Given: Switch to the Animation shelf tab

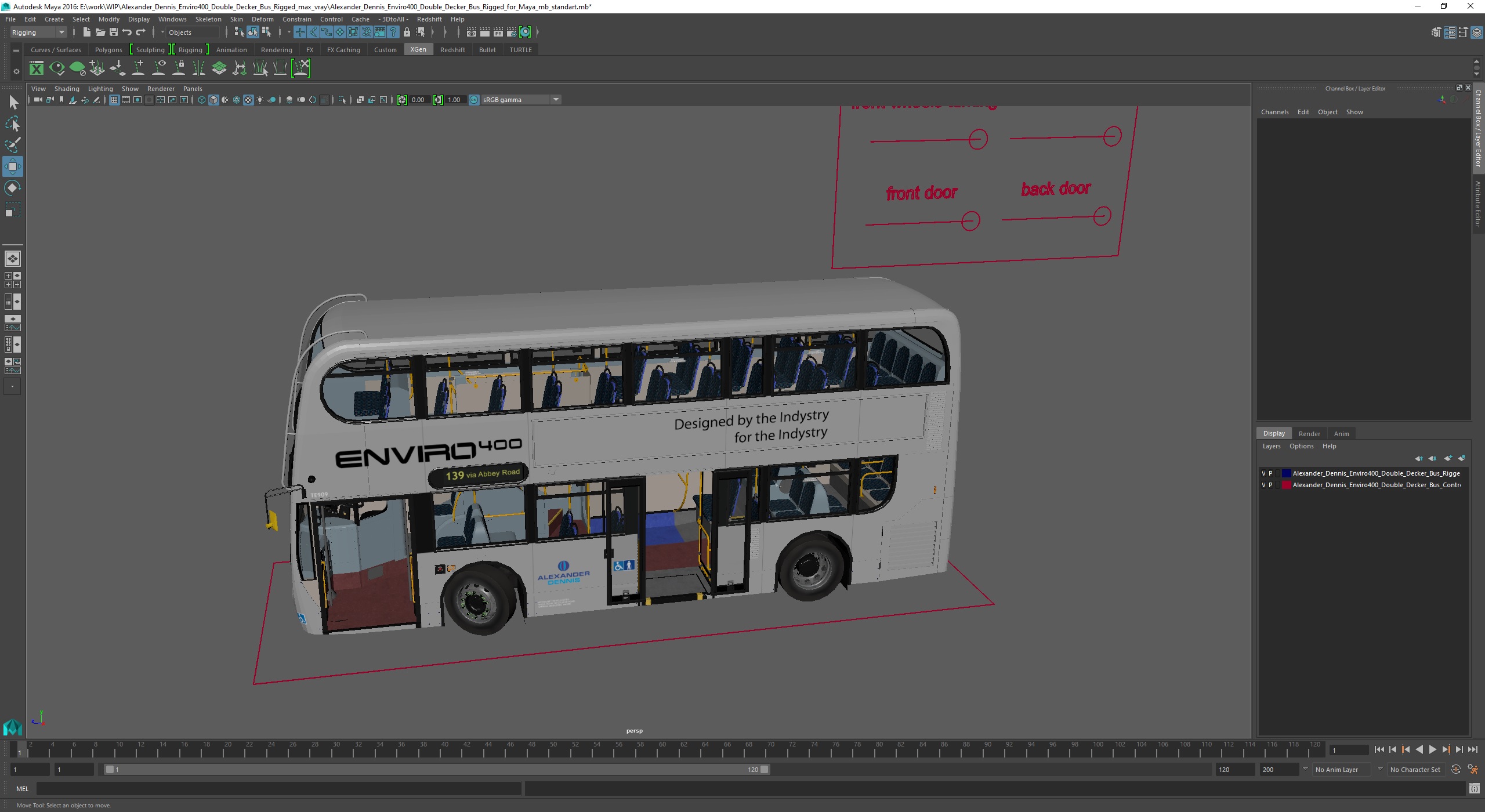Looking at the screenshot, I should (x=231, y=50).
